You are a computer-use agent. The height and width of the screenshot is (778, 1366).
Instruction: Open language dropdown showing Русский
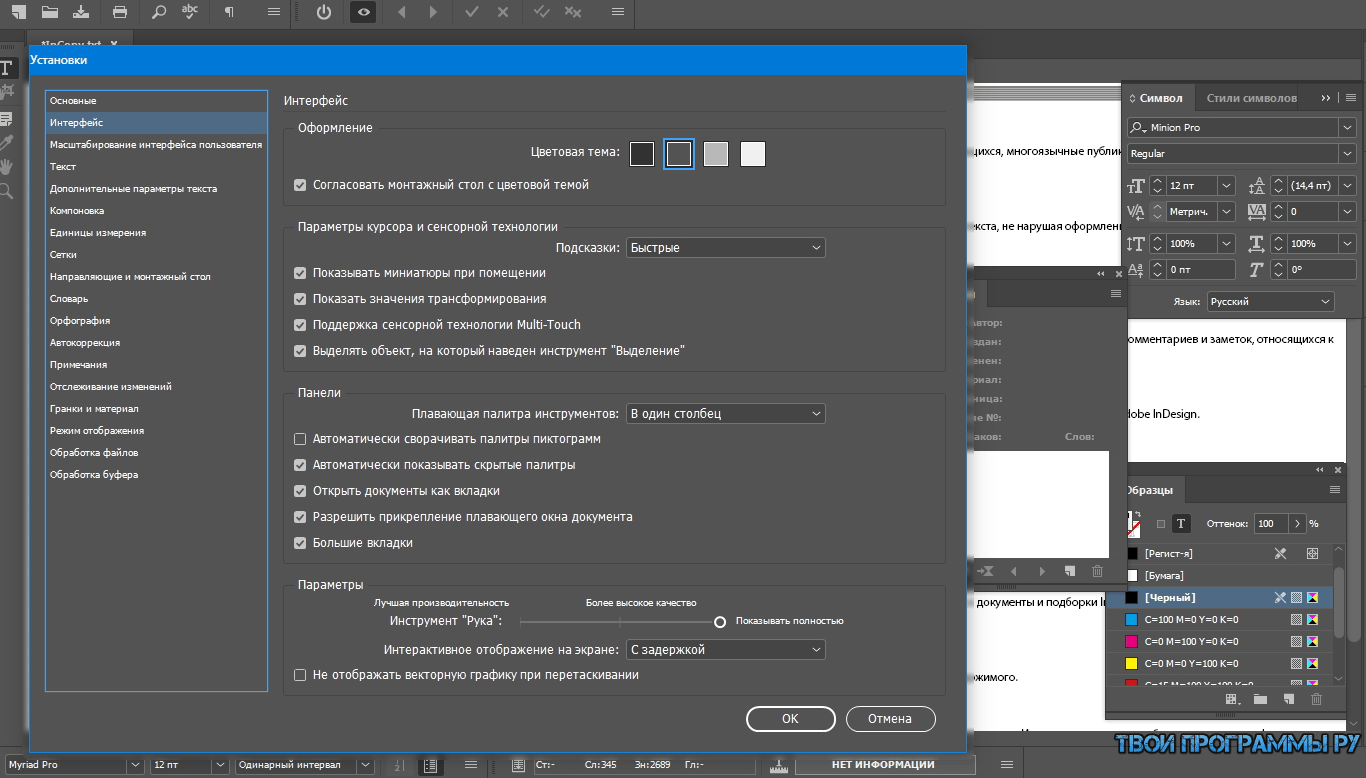coord(1270,301)
